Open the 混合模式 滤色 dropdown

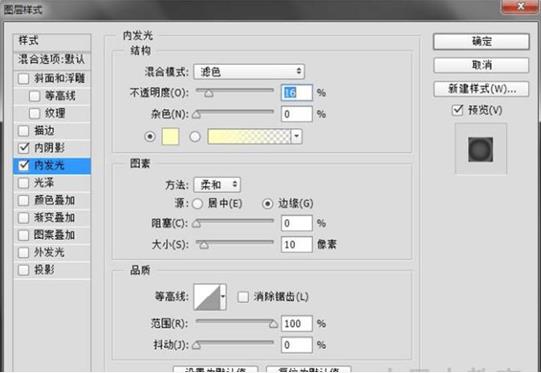[x=249, y=72]
